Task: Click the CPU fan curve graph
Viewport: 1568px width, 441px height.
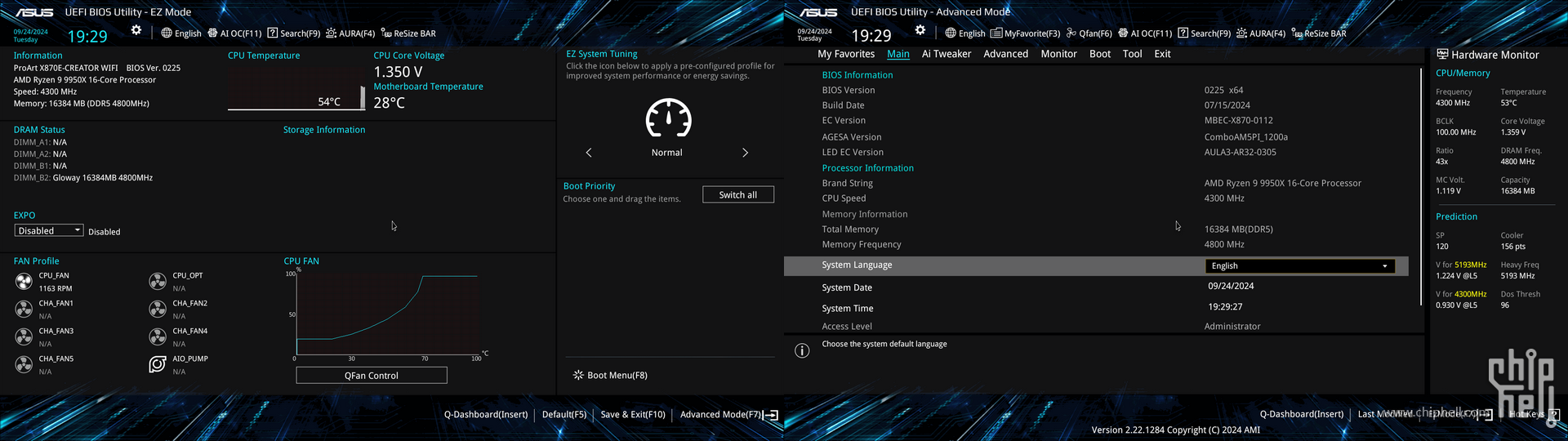Action: 388,314
